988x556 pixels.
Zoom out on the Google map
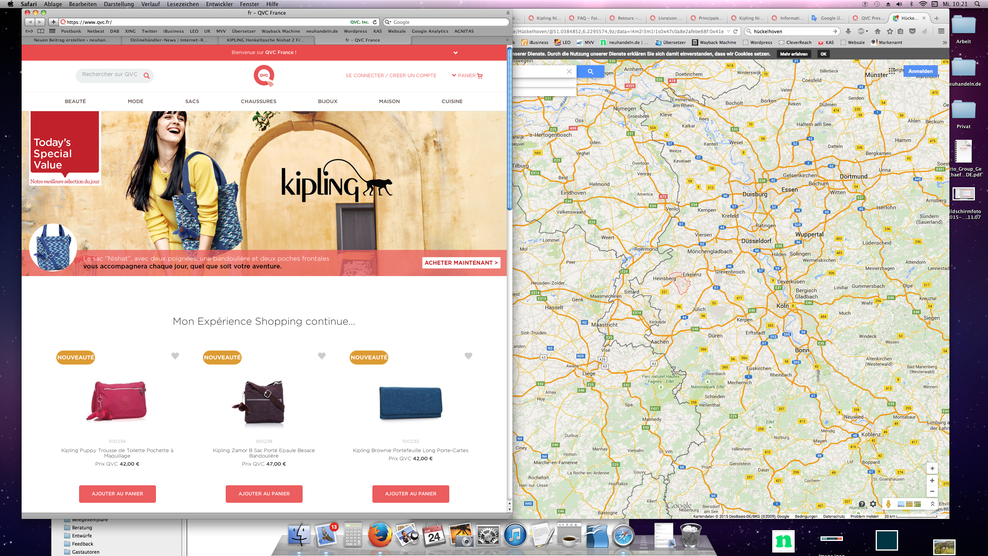point(932,492)
